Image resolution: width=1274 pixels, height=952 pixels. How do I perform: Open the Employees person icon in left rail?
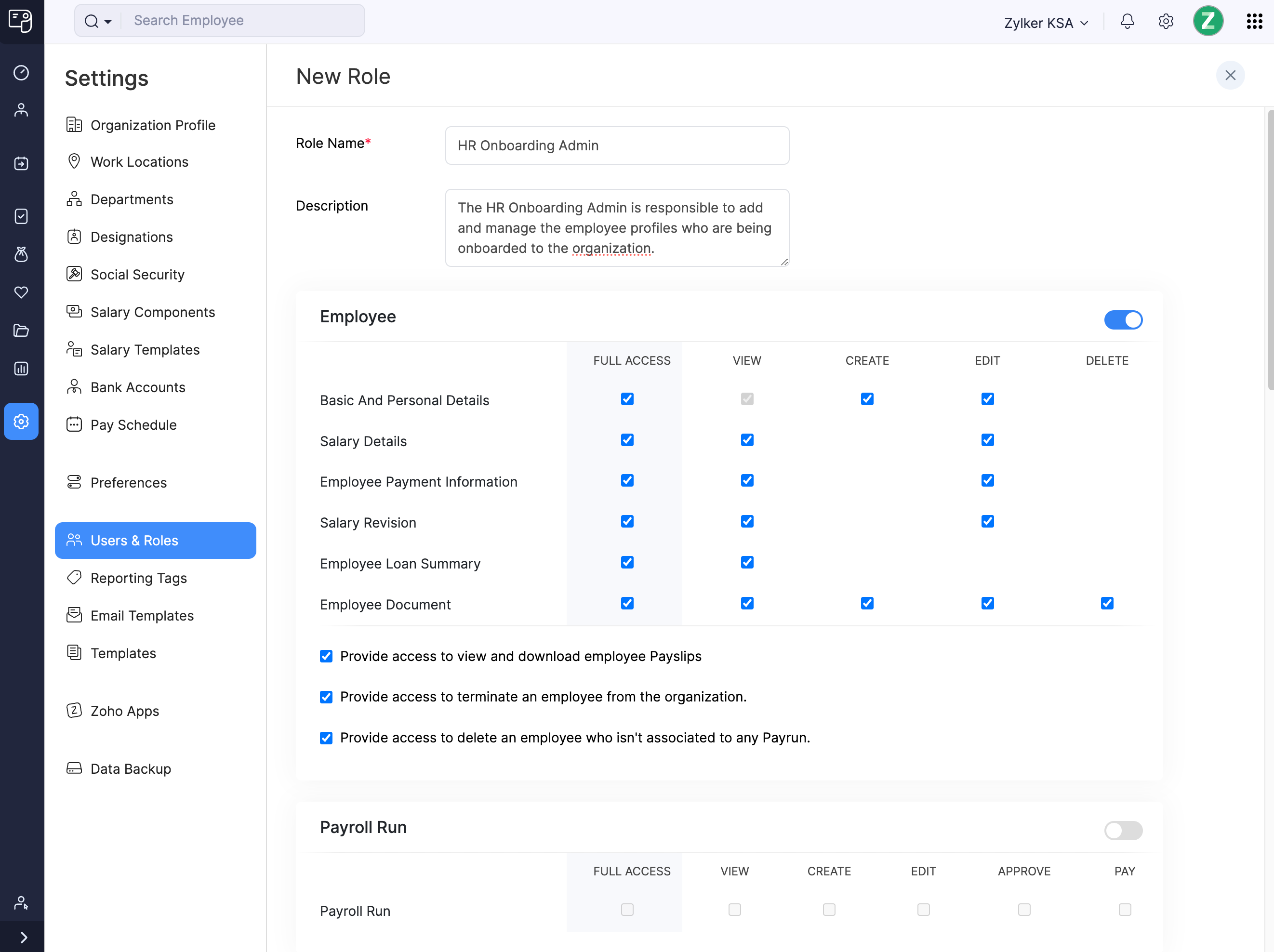(21, 110)
